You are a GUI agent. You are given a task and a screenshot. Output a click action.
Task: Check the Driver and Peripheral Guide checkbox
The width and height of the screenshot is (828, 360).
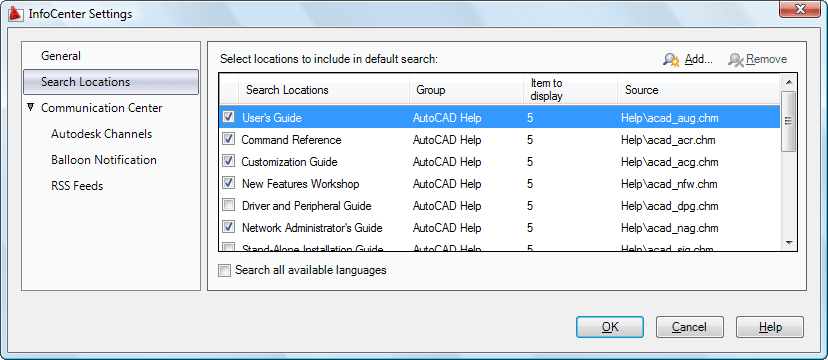(x=229, y=205)
